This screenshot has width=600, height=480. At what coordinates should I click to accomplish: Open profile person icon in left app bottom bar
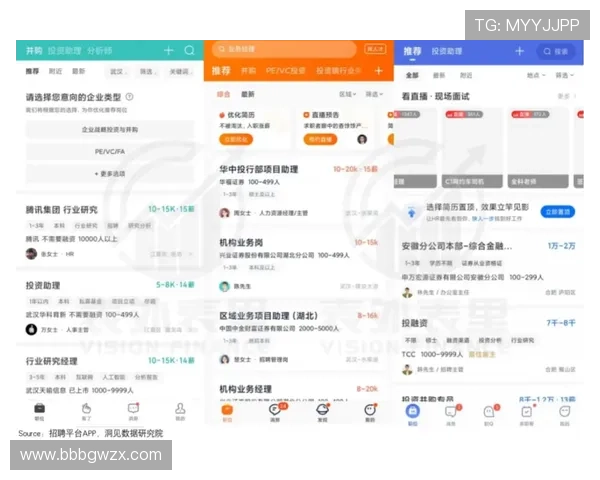click(x=180, y=408)
